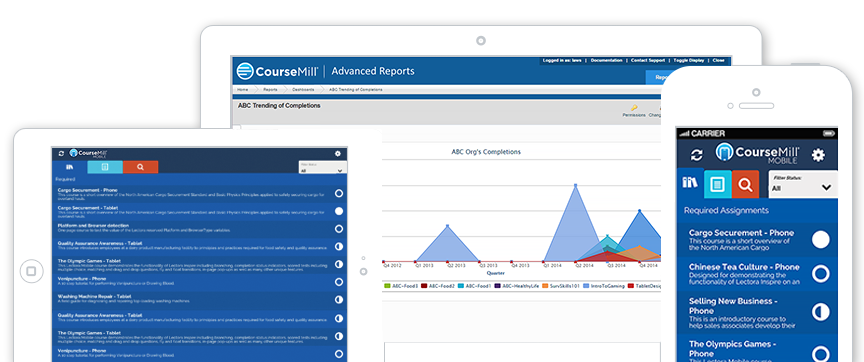864x362 pixels.
Task: Toggle Chinese Tea Culture - Phone status circle
Action: pos(820,274)
